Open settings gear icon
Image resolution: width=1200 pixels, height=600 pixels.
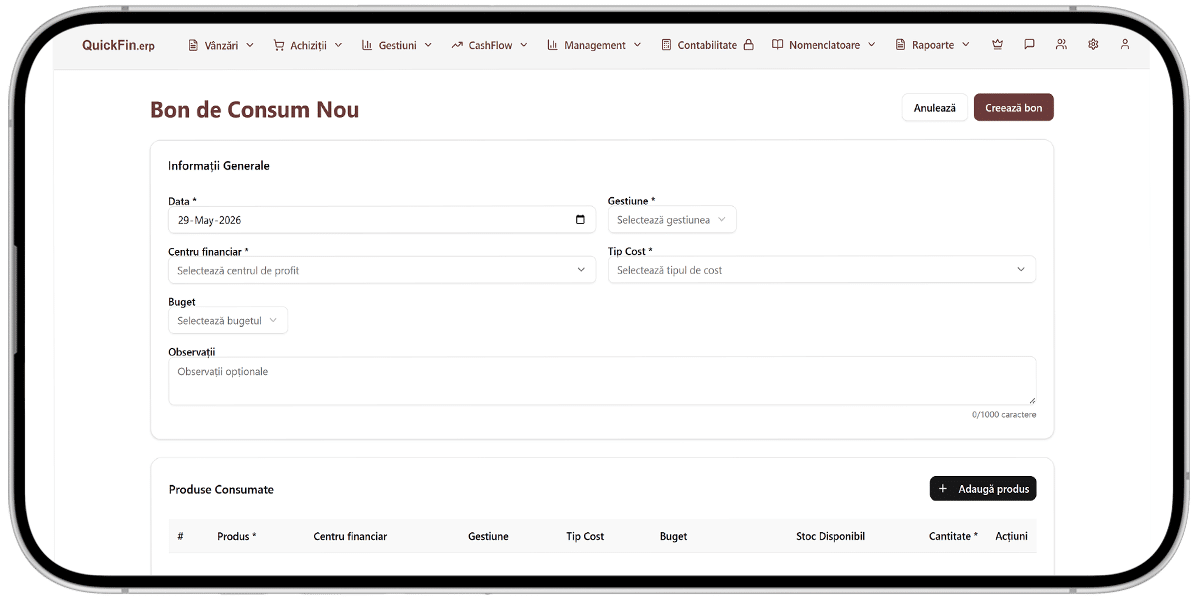pyautogui.click(x=1093, y=45)
